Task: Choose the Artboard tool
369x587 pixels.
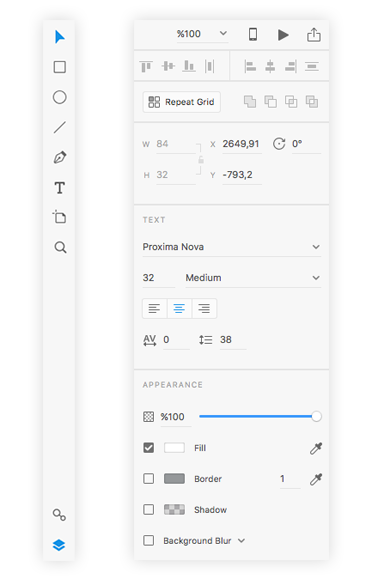Action: (x=59, y=217)
